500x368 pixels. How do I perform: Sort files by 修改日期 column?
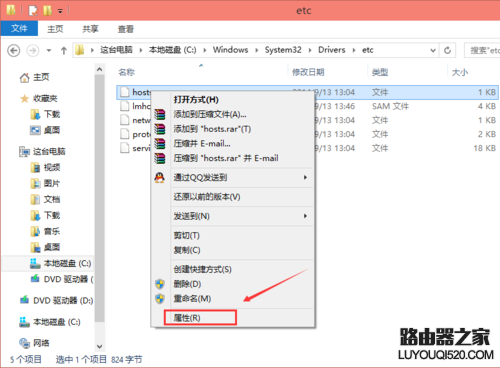coord(308,72)
